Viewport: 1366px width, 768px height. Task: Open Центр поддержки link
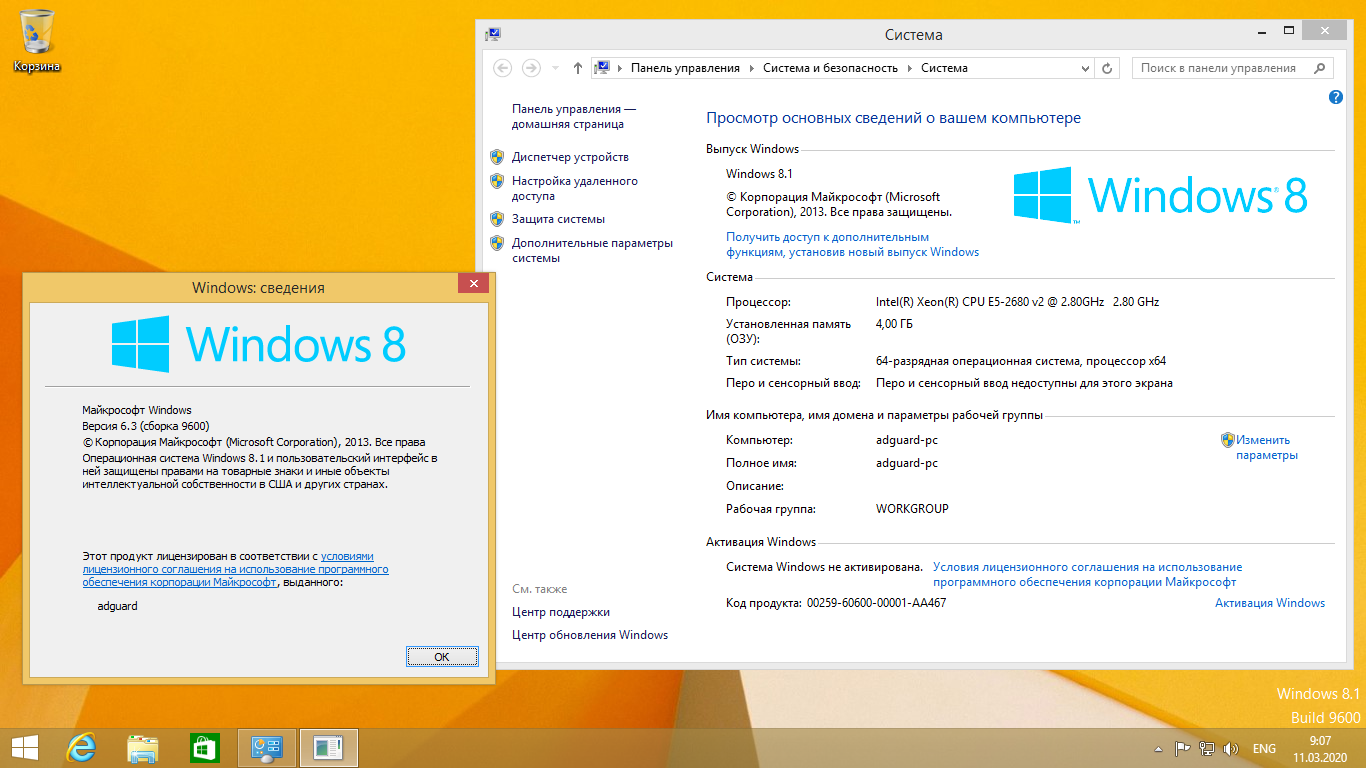[560, 612]
